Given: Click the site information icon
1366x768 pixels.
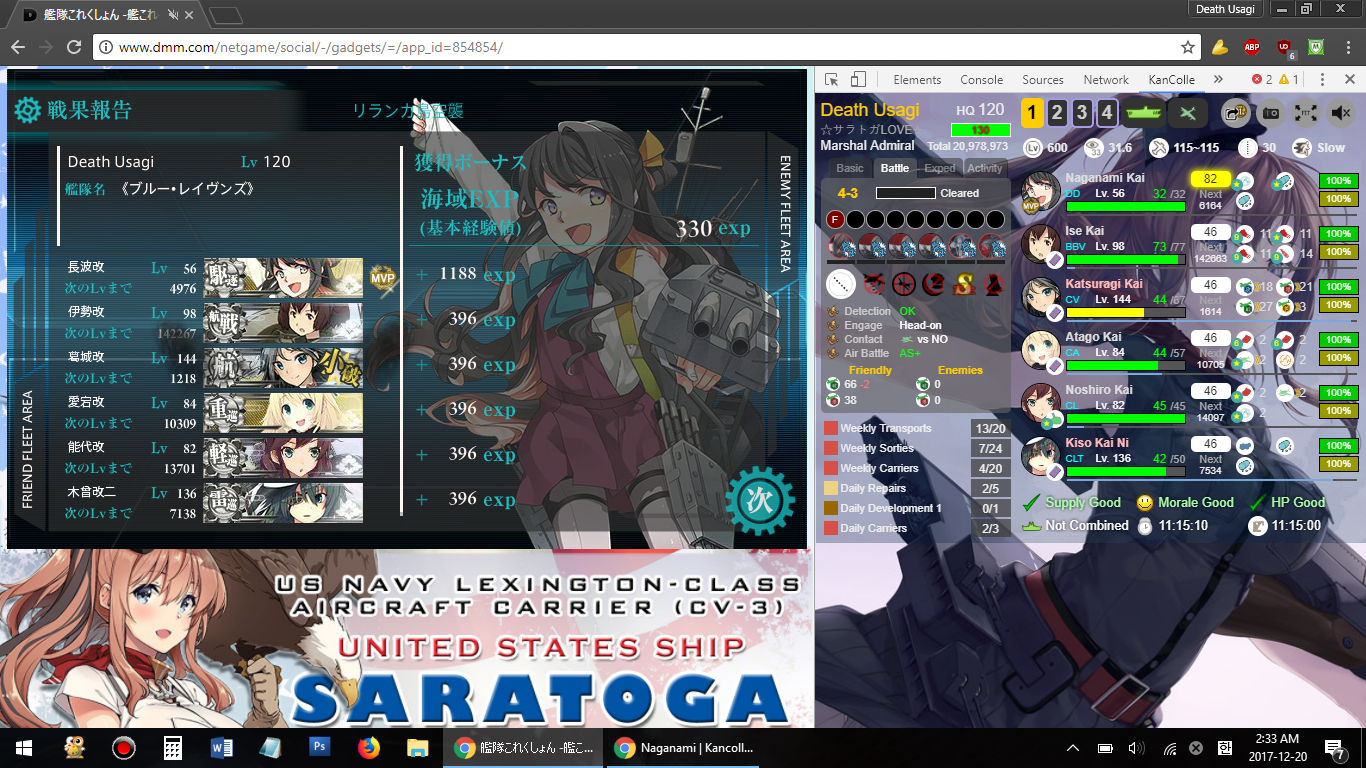Looking at the screenshot, I should click(x=105, y=47).
